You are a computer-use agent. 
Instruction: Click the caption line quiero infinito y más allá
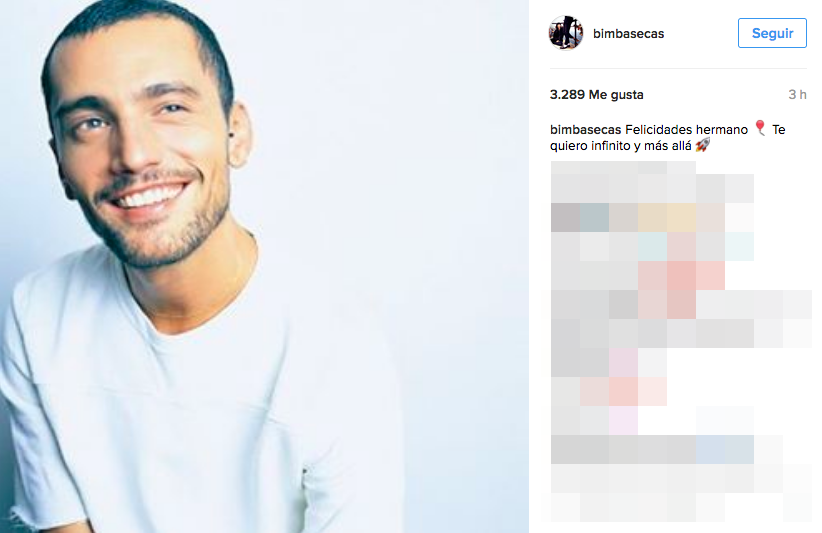click(x=621, y=146)
